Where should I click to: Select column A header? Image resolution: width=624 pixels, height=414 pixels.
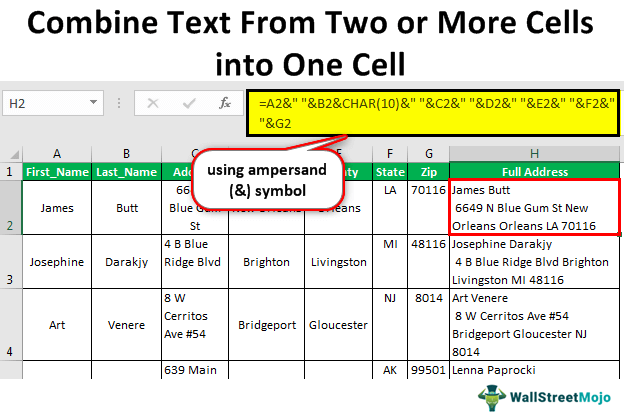[x=57, y=153]
